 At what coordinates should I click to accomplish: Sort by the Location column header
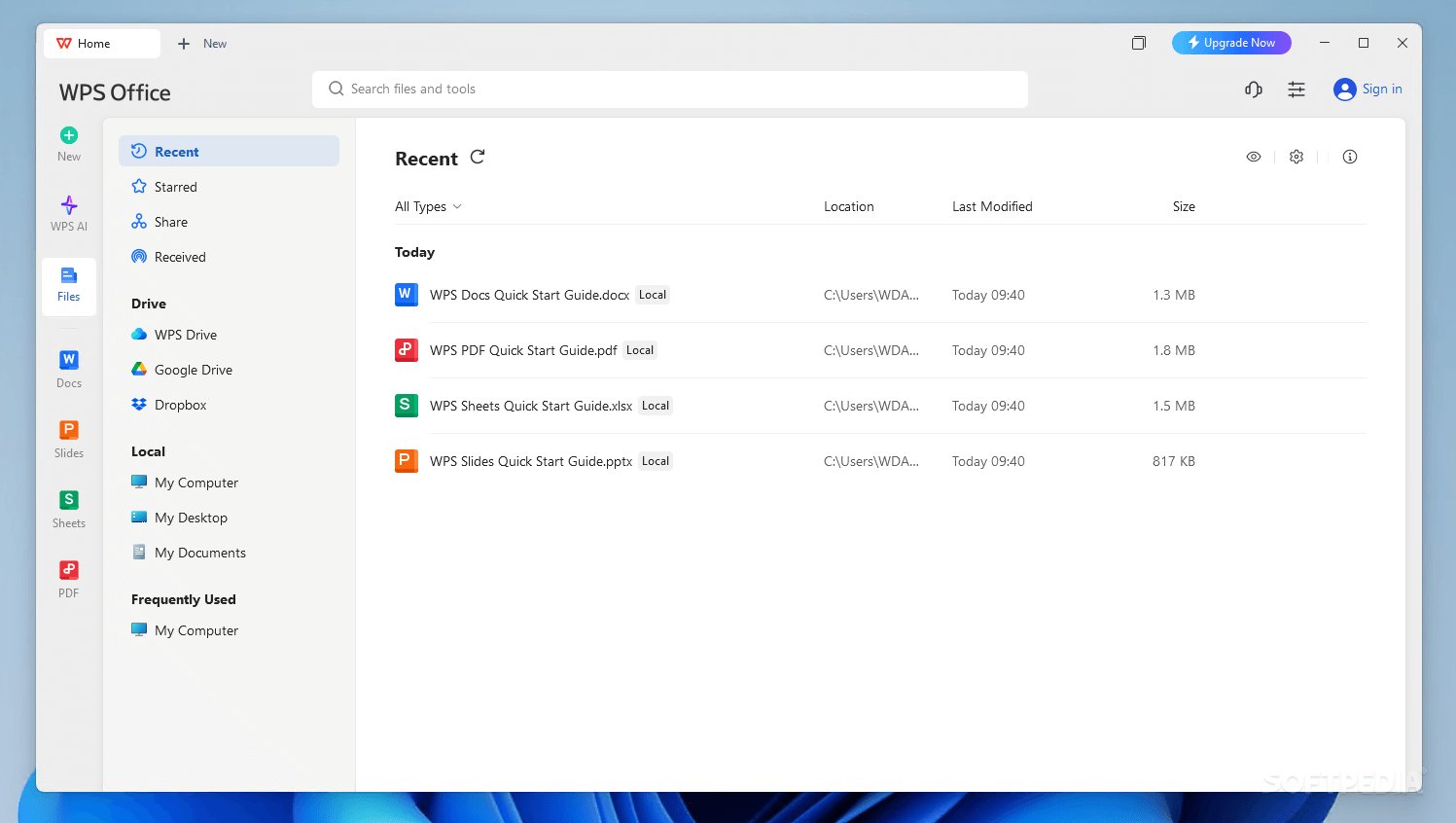849,206
